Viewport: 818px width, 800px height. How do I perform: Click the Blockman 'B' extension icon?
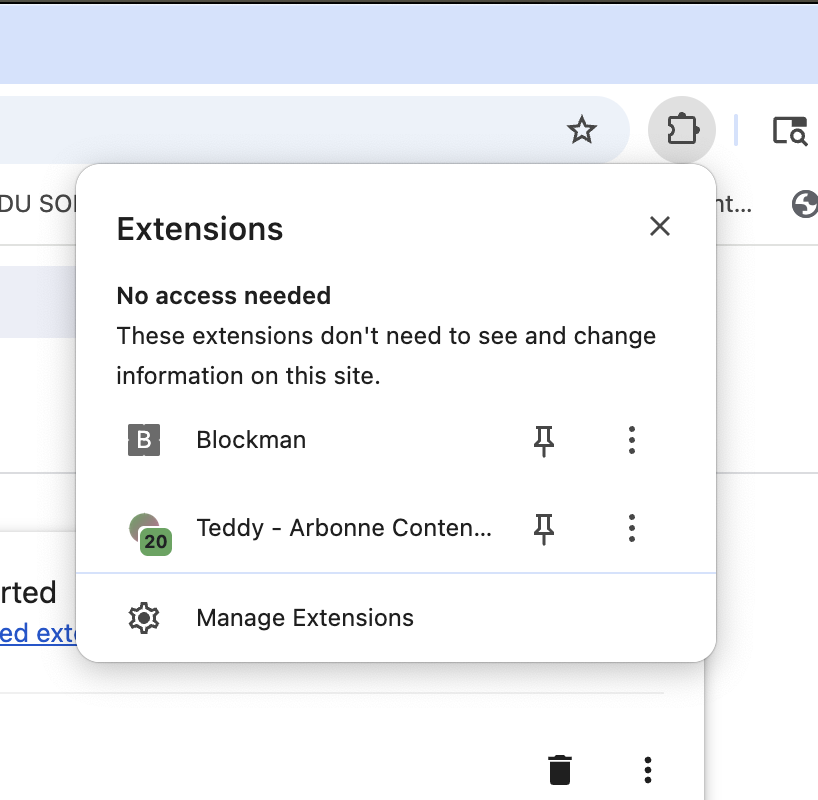(144, 440)
